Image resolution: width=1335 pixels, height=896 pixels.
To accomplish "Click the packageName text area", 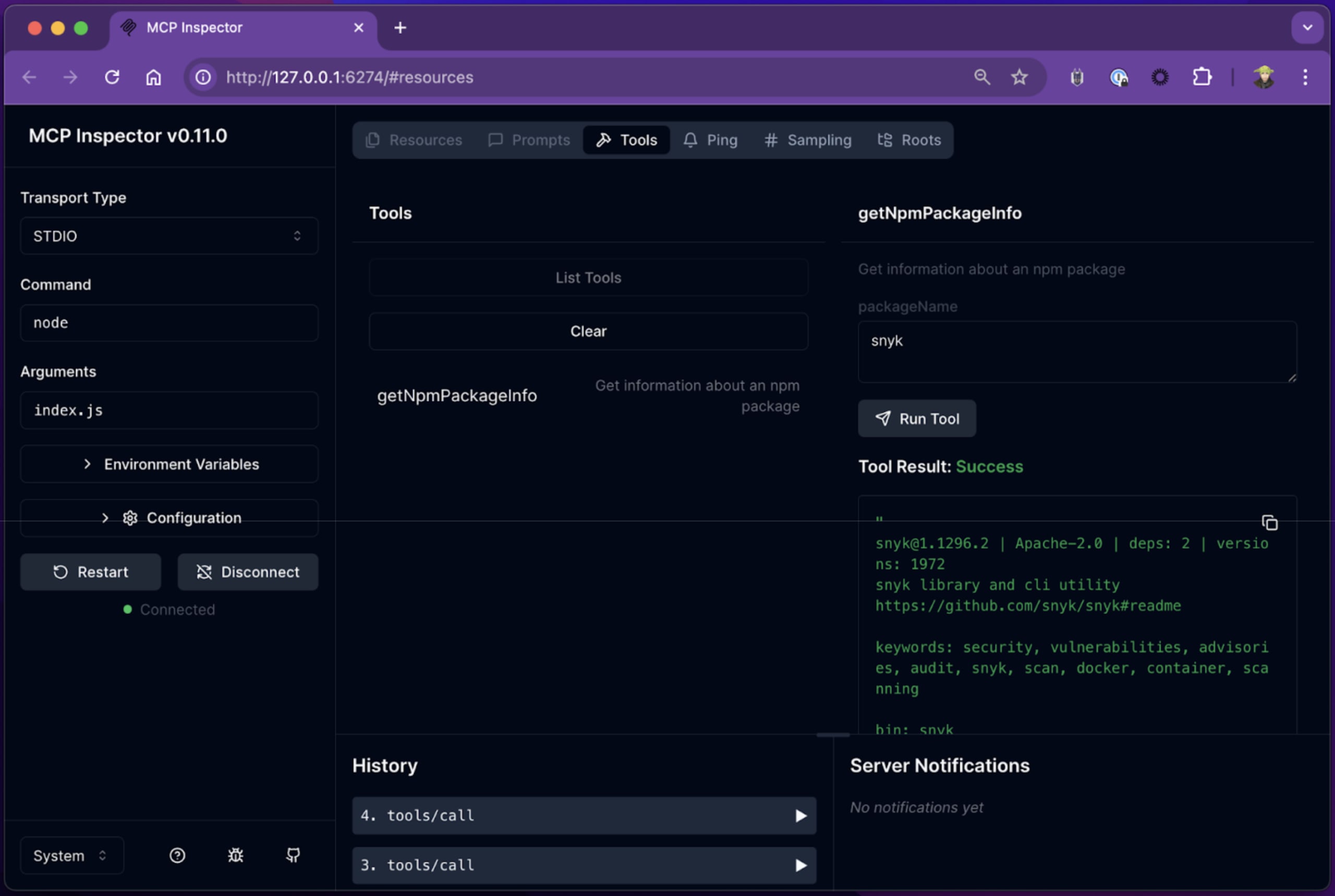I will click(x=1077, y=352).
